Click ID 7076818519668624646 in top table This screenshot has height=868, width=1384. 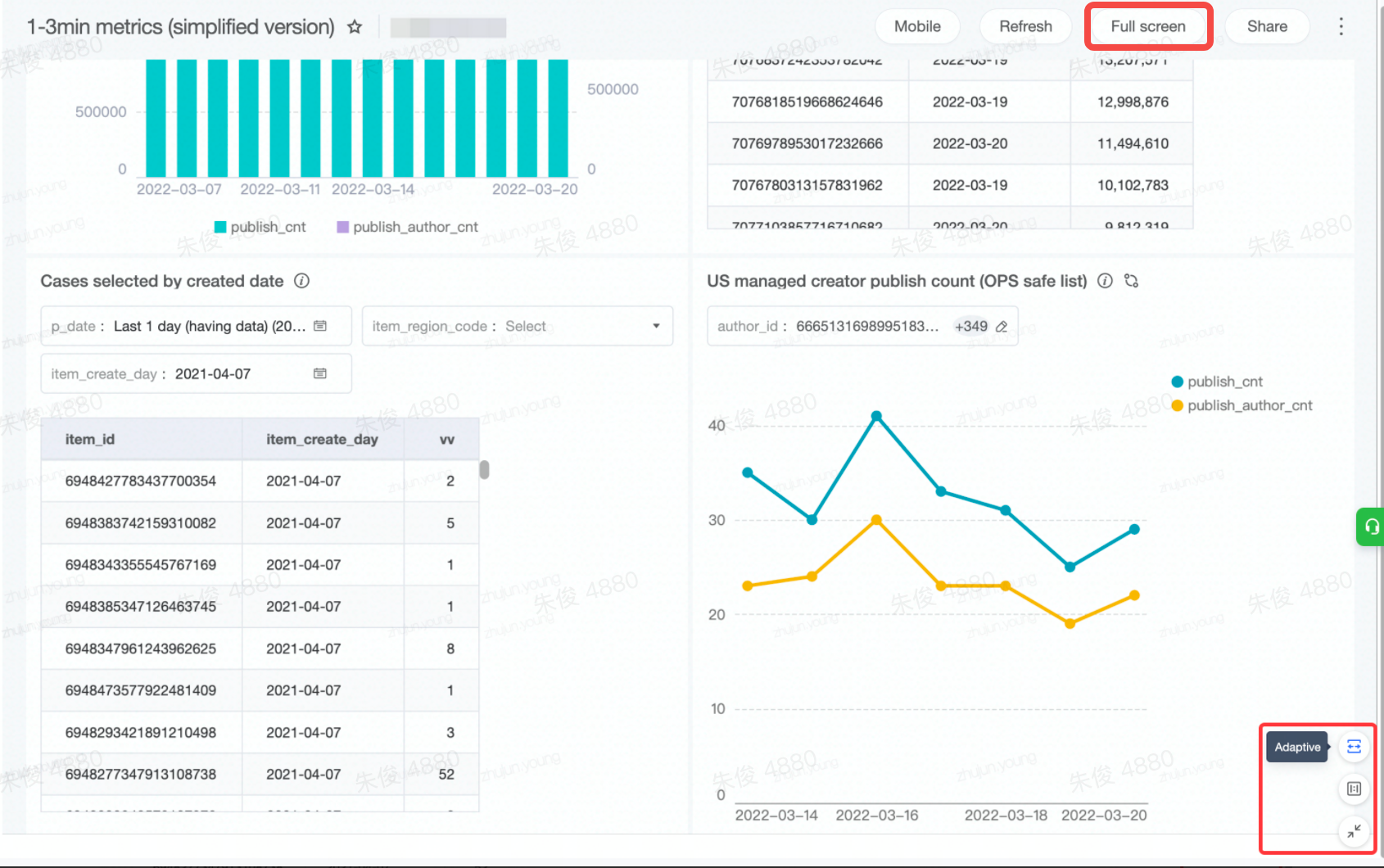807,102
